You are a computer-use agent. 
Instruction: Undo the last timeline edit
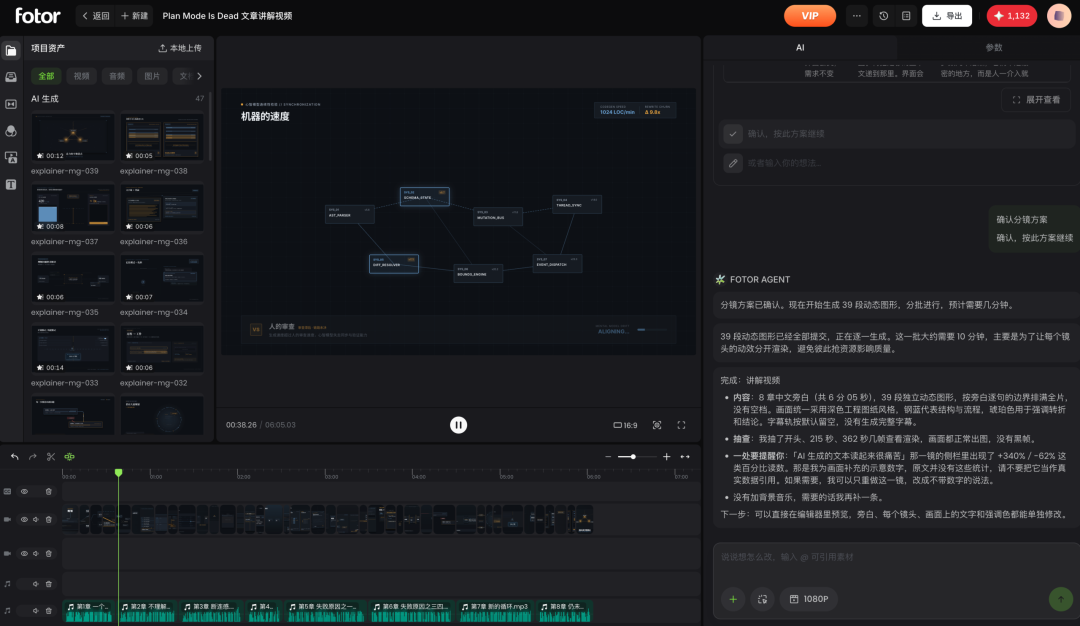click(14, 457)
